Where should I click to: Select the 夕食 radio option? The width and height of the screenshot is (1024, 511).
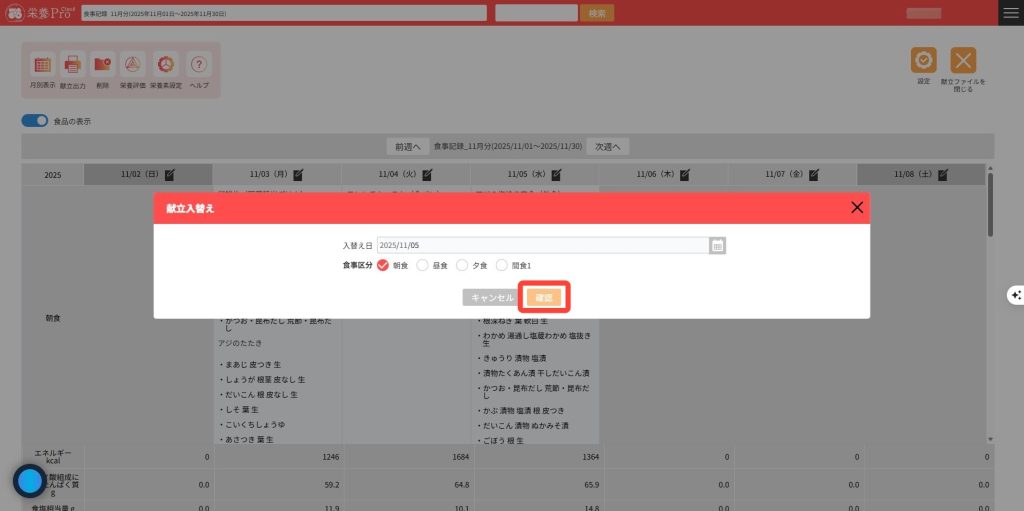462,266
